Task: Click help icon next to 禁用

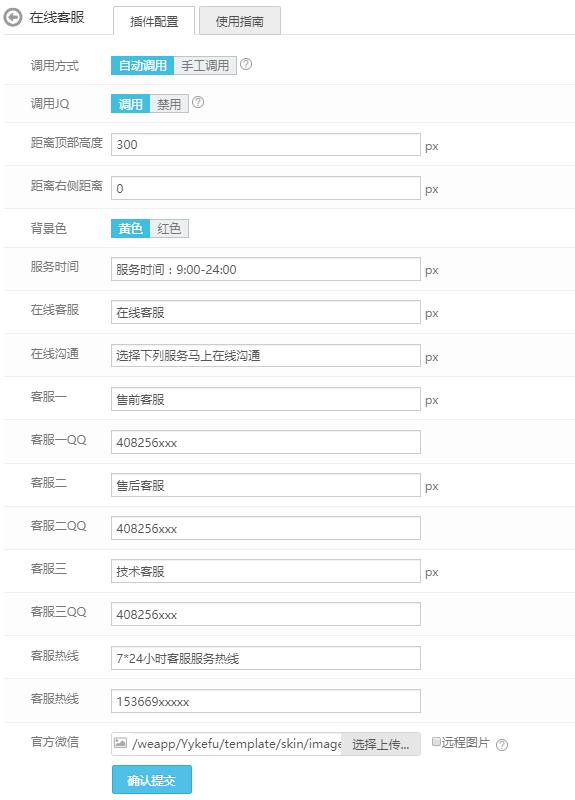Action: click(x=198, y=103)
